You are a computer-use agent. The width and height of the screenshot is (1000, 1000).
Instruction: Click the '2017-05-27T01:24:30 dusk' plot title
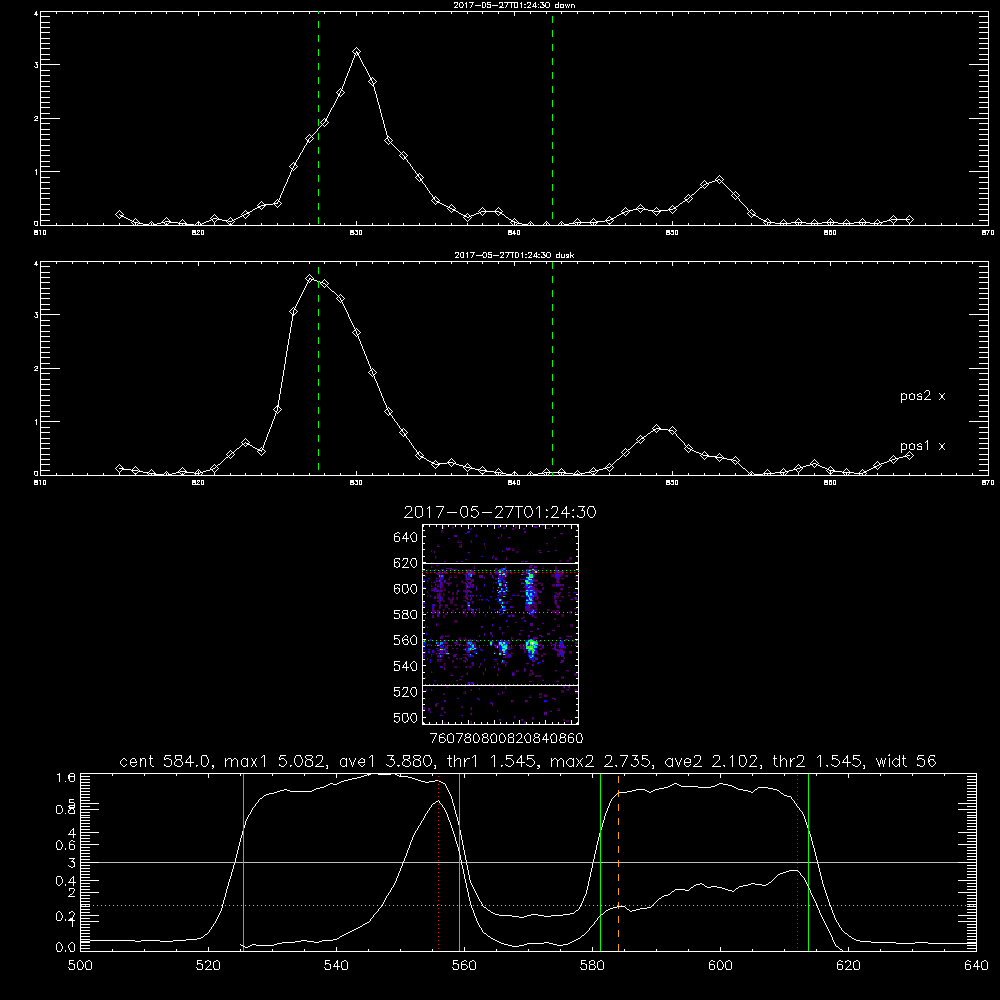[514, 255]
